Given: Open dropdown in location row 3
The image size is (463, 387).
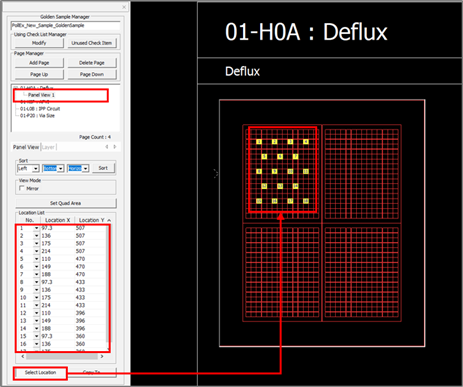Looking at the screenshot, I should coord(36,243).
